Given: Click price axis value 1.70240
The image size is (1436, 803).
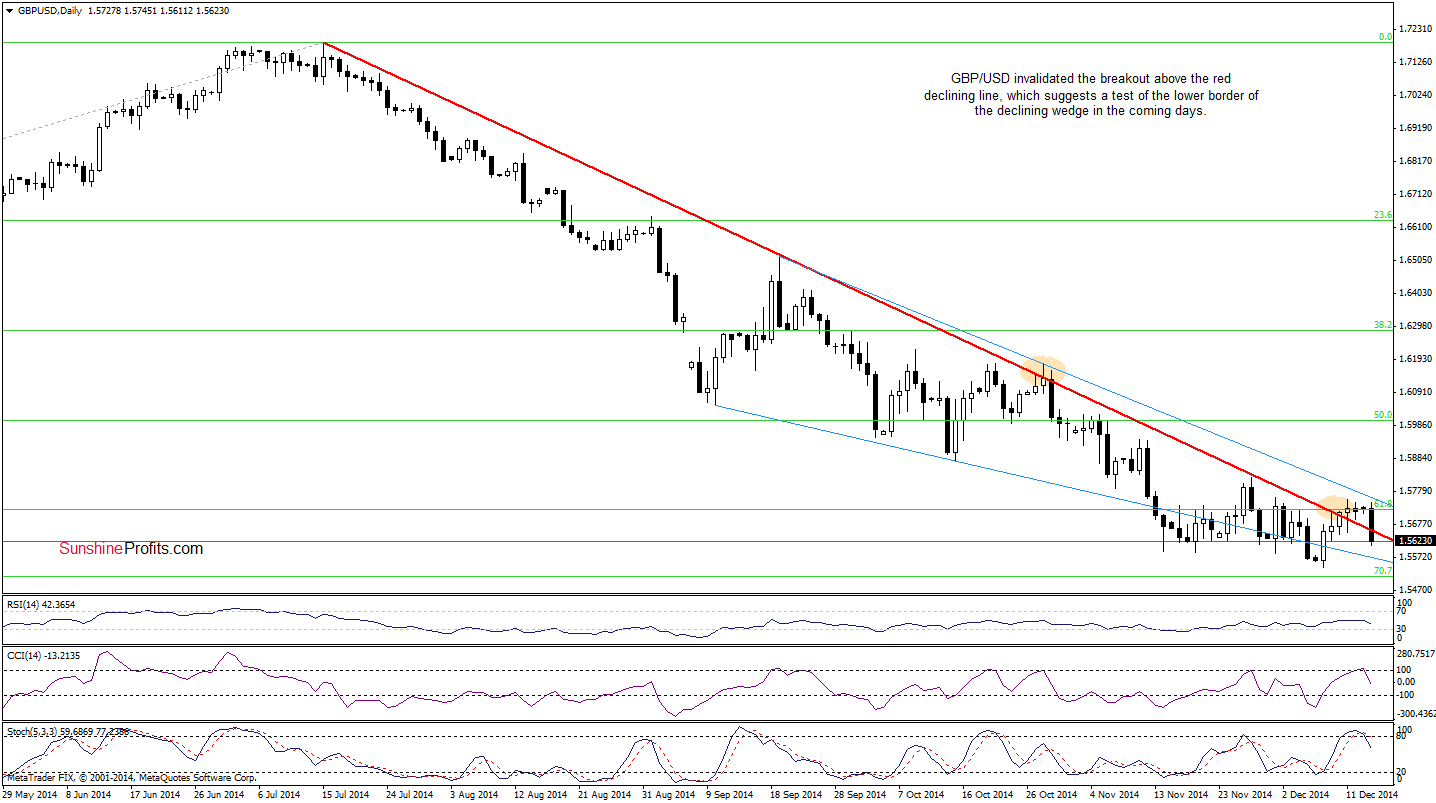Looking at the screenshot, I should 1415,95.
